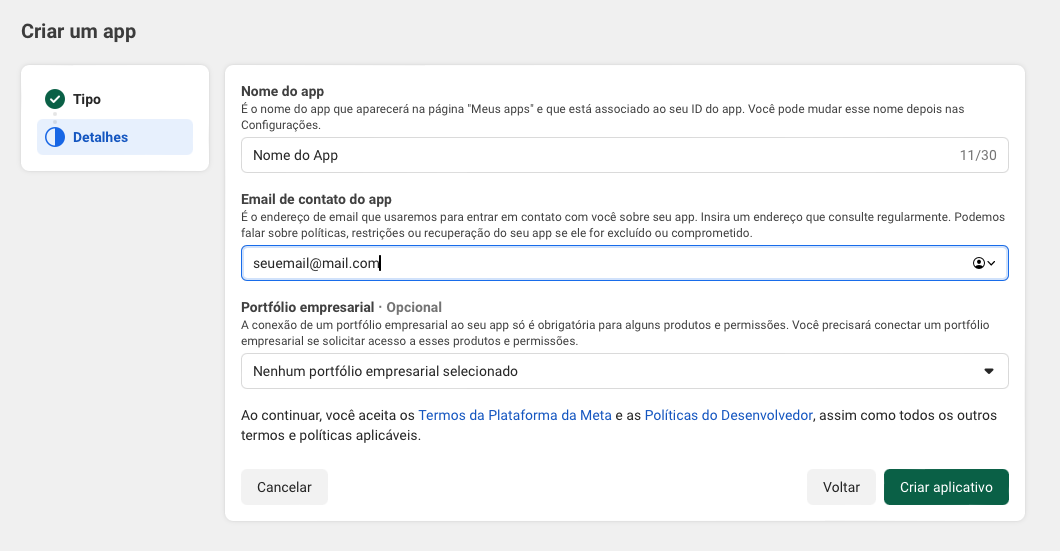Open the contact autofill icon in email field
The height and width of the screenshot is (551, 1060).
click(x=984, y=263)
